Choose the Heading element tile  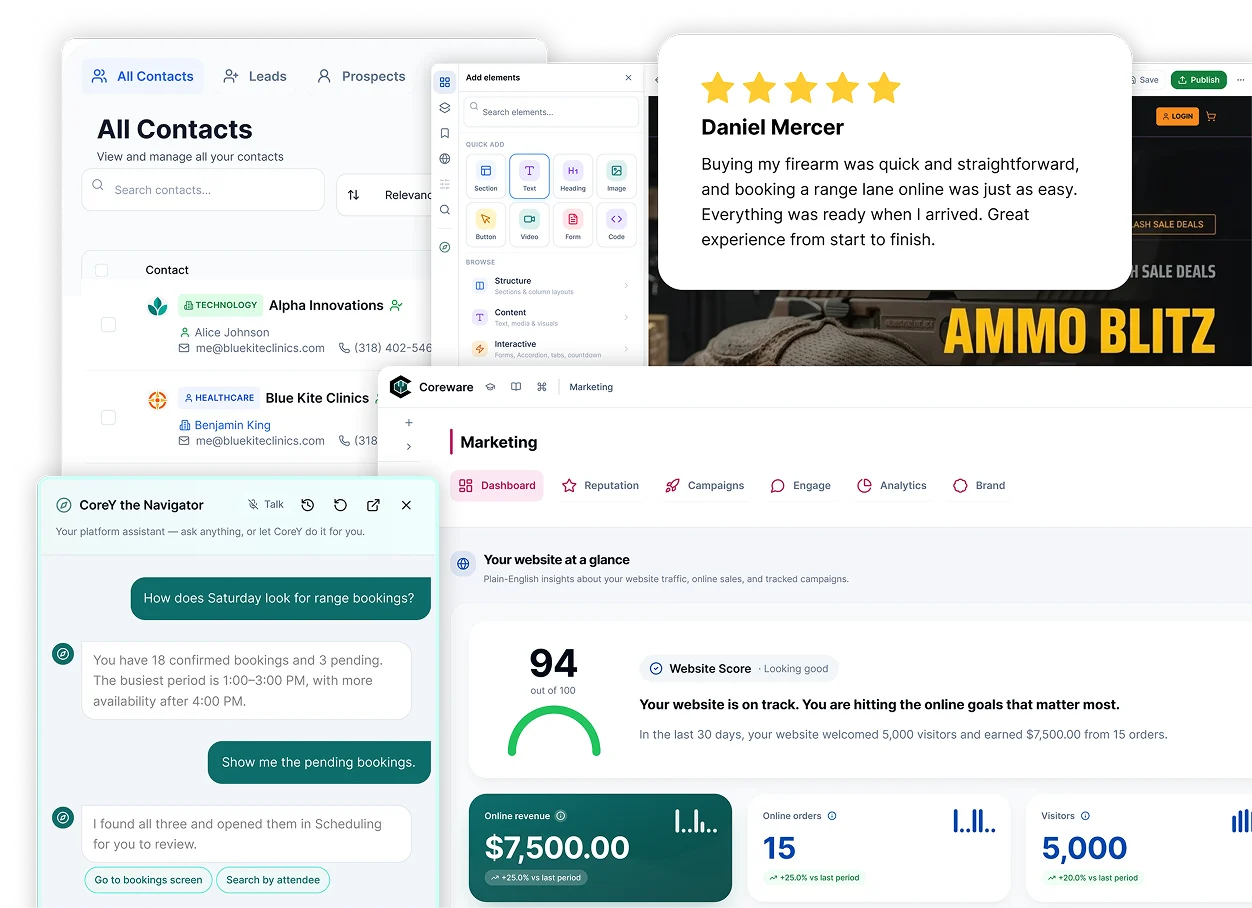coord(573,175)
